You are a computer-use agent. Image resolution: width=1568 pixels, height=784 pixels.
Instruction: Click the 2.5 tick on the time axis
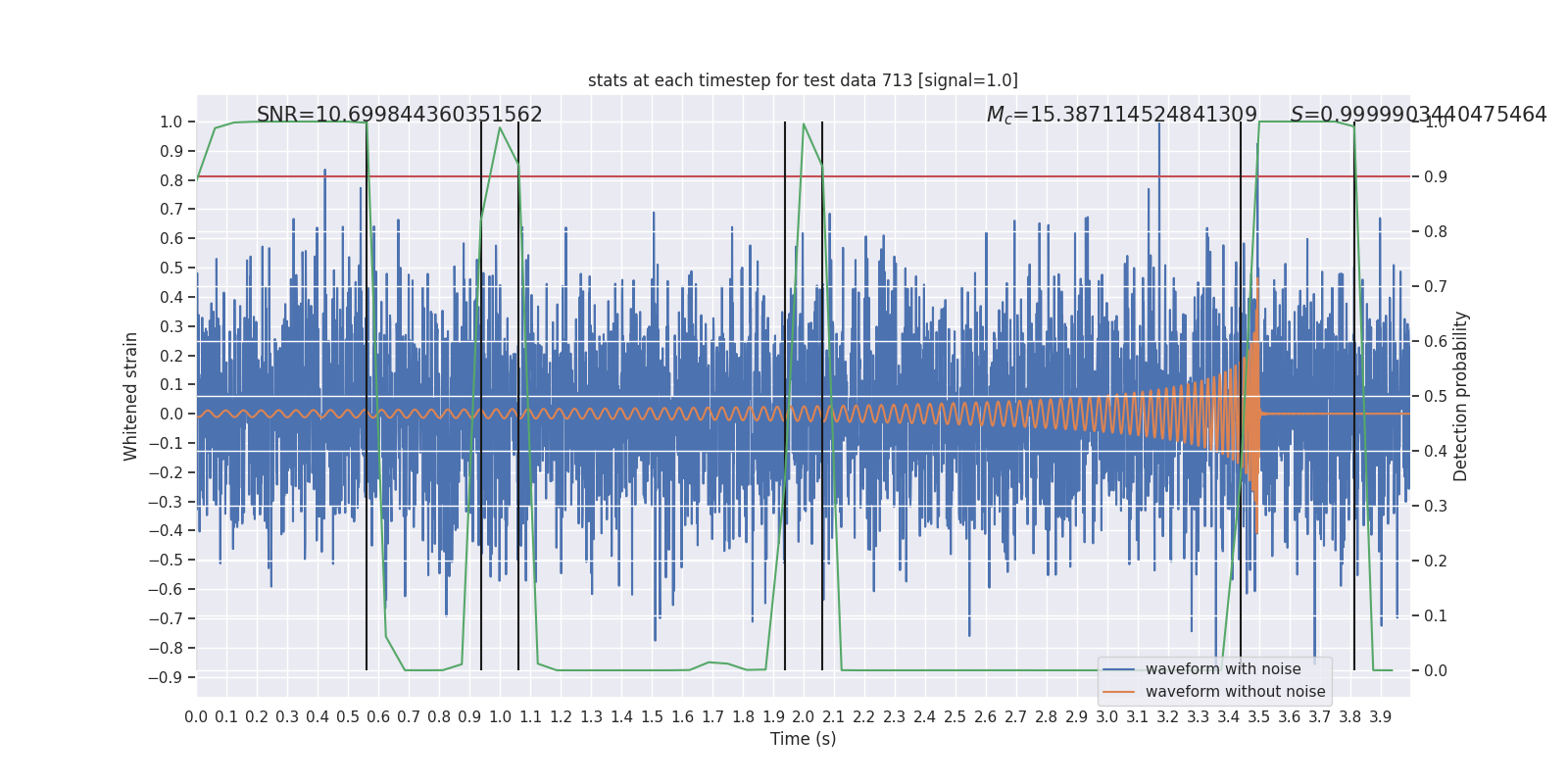[955, 717]
